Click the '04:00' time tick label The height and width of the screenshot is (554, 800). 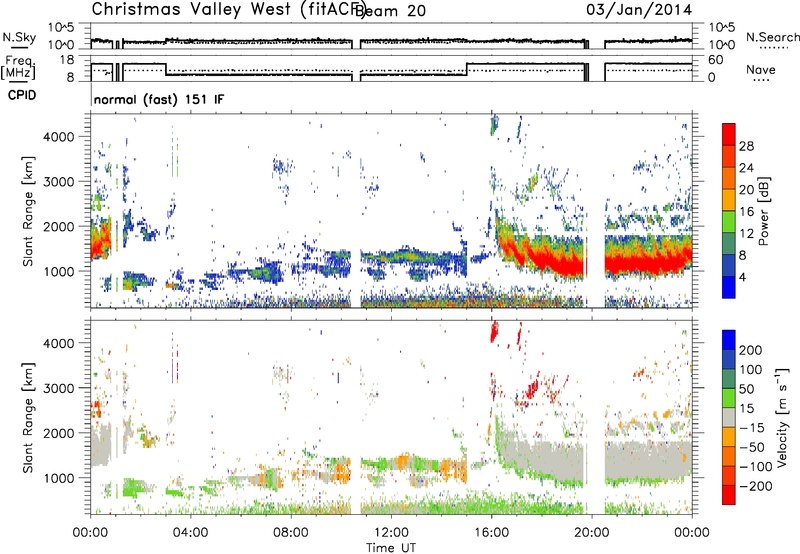(190, 533)
